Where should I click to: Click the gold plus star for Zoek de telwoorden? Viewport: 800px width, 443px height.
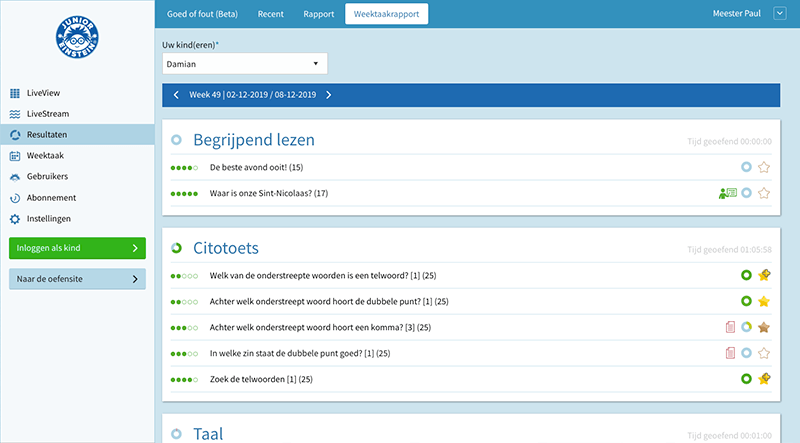(764, 379)
